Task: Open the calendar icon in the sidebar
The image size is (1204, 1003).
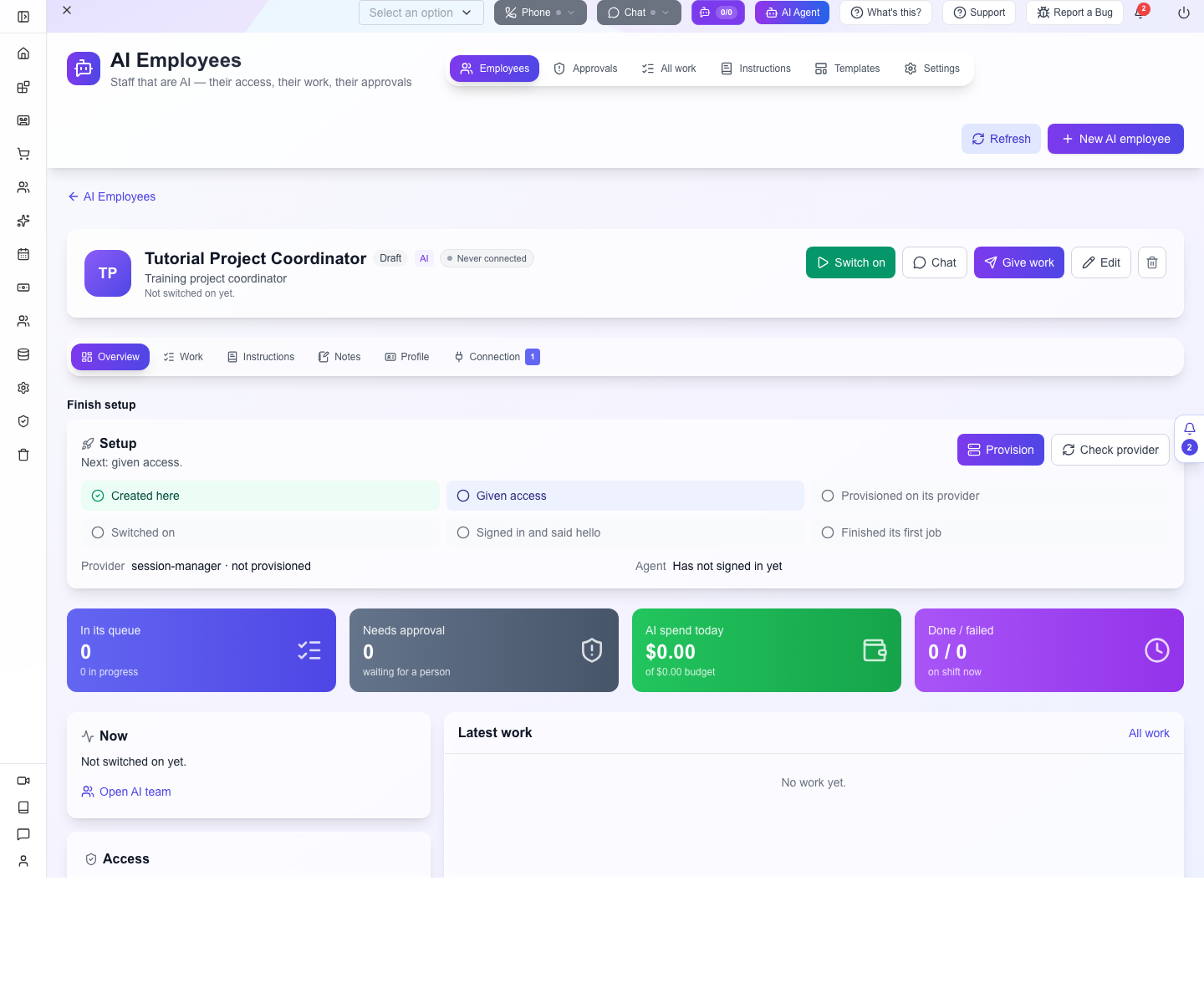Action: tap(23, 254)
